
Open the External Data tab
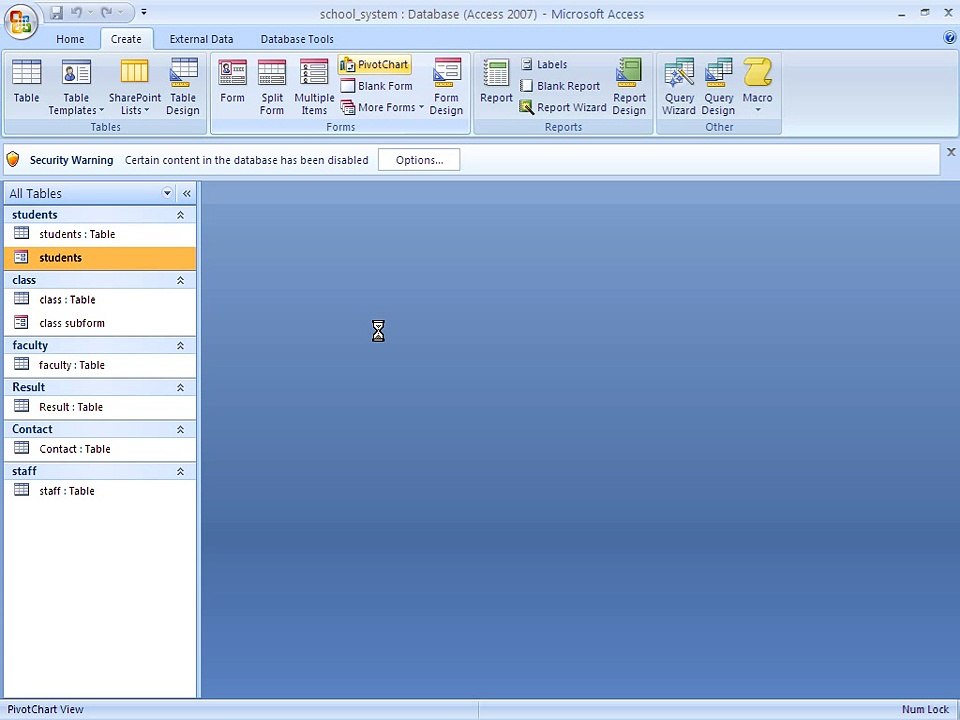[201, 39]
